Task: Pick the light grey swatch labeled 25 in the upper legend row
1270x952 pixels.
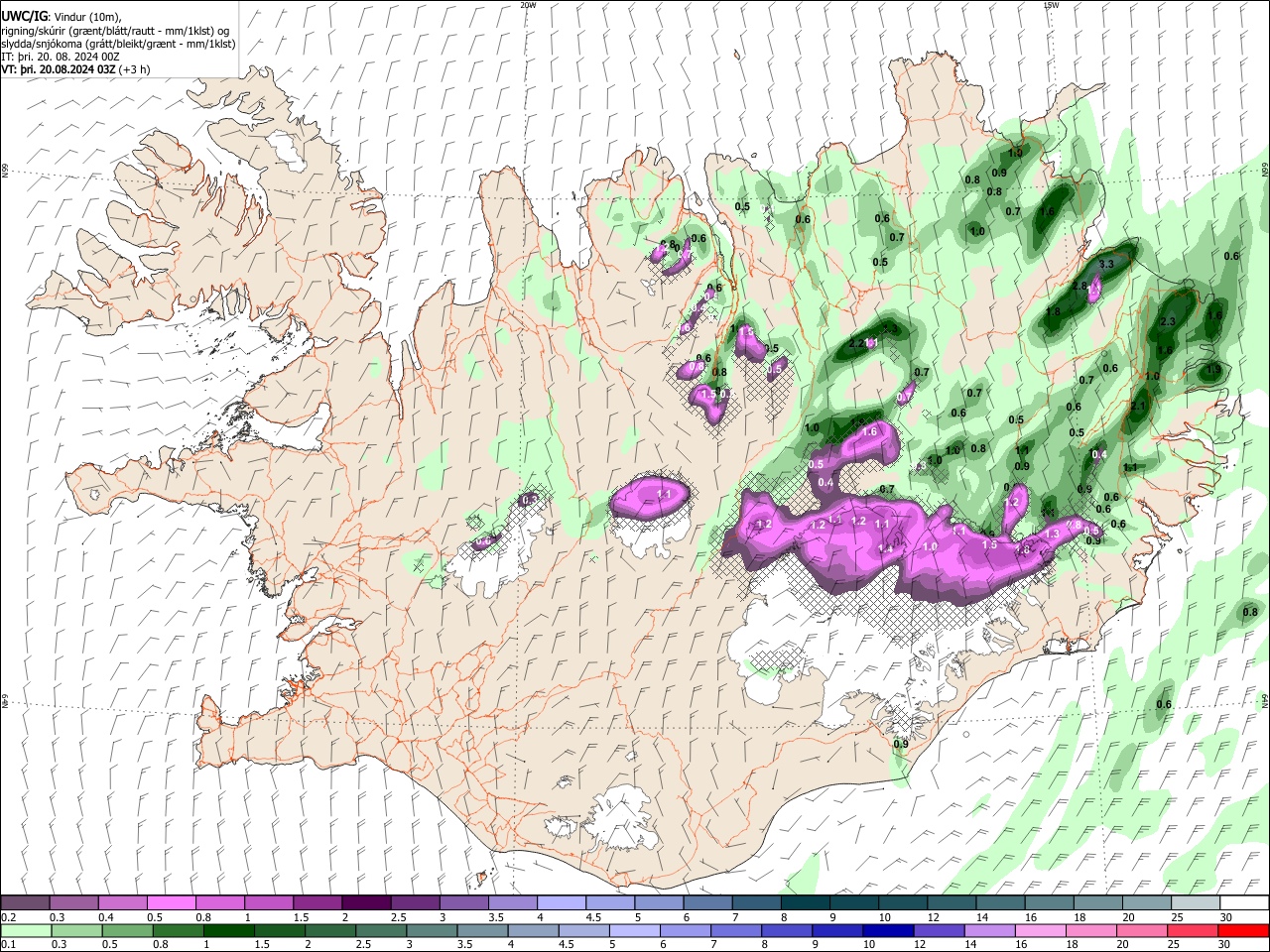Action: [x=1196, y=903]
